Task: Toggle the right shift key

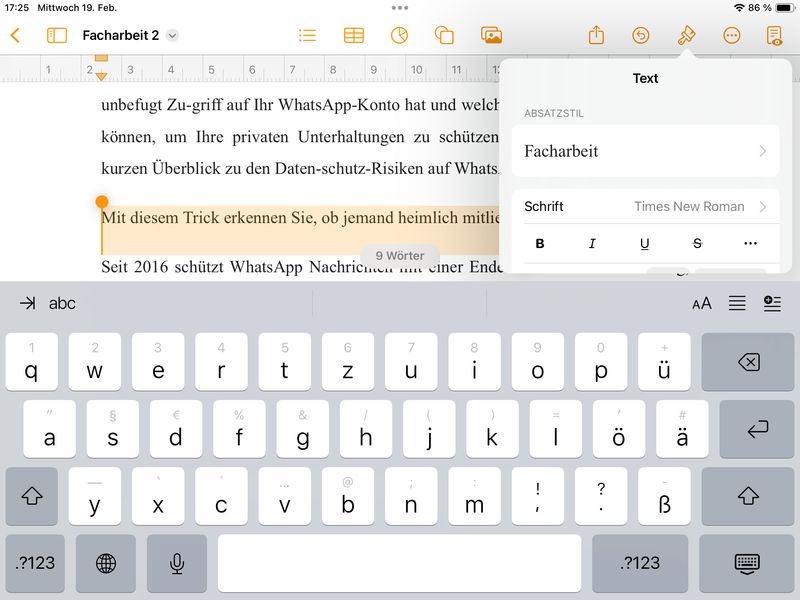Action: coord(747,496)
